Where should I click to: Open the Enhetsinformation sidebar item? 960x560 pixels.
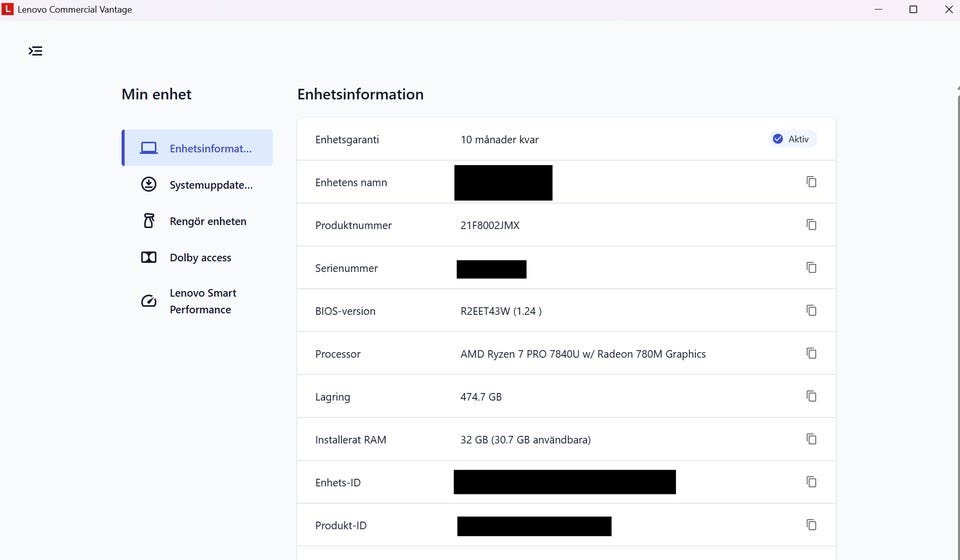point(197,148)
